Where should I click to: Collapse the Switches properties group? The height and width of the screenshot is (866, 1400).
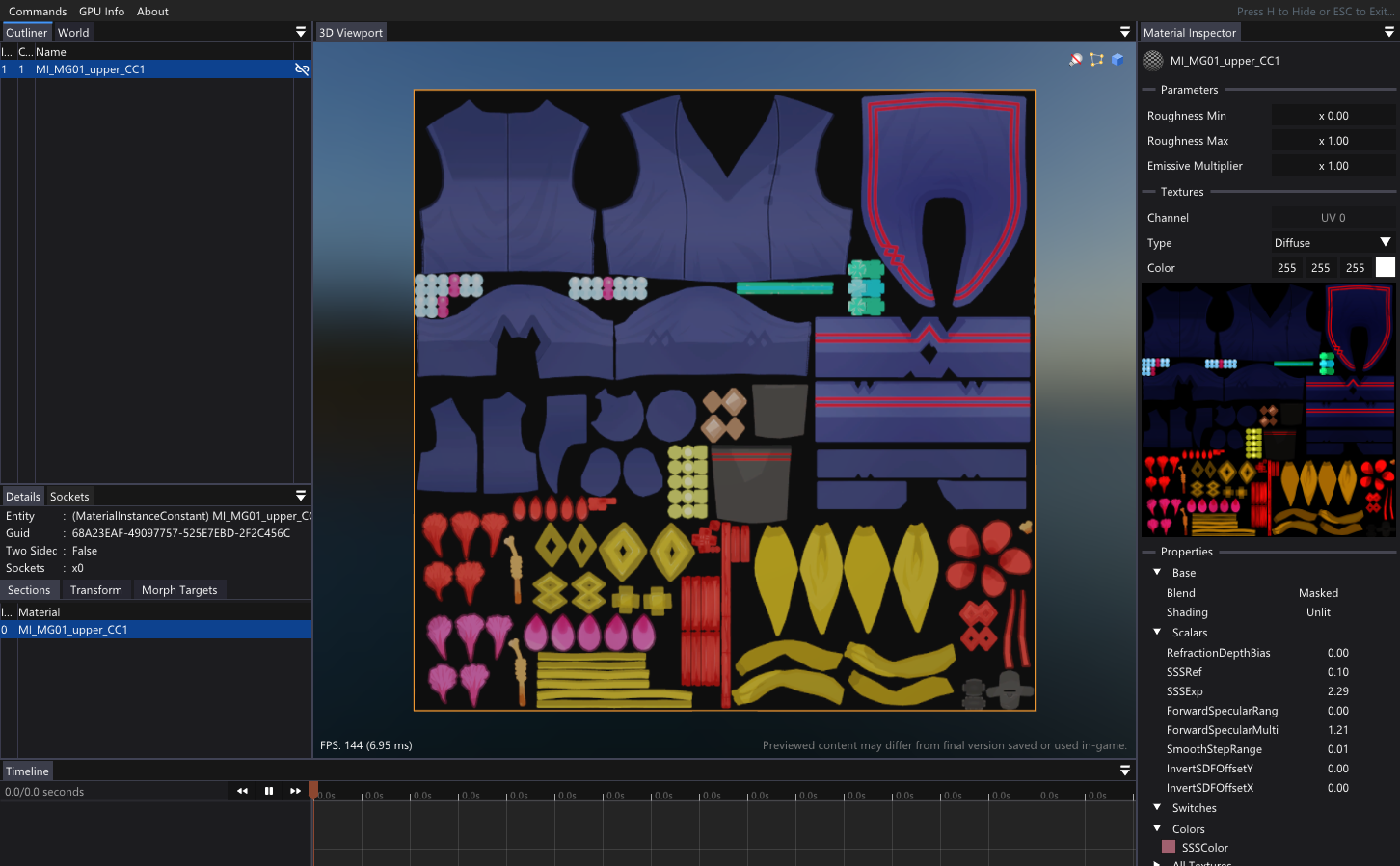1157,808
